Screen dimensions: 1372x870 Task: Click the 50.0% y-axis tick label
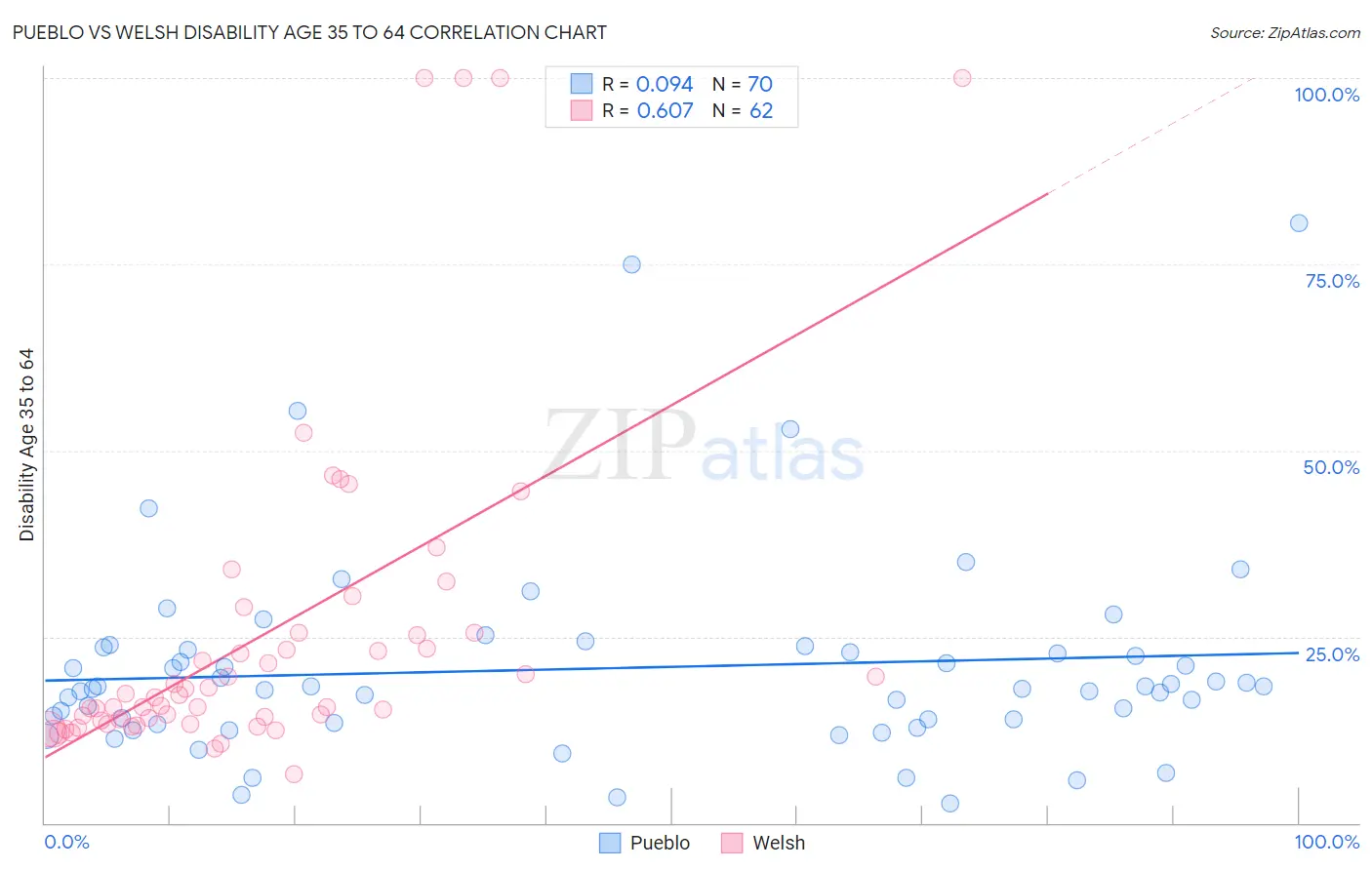coord(1331,467)
